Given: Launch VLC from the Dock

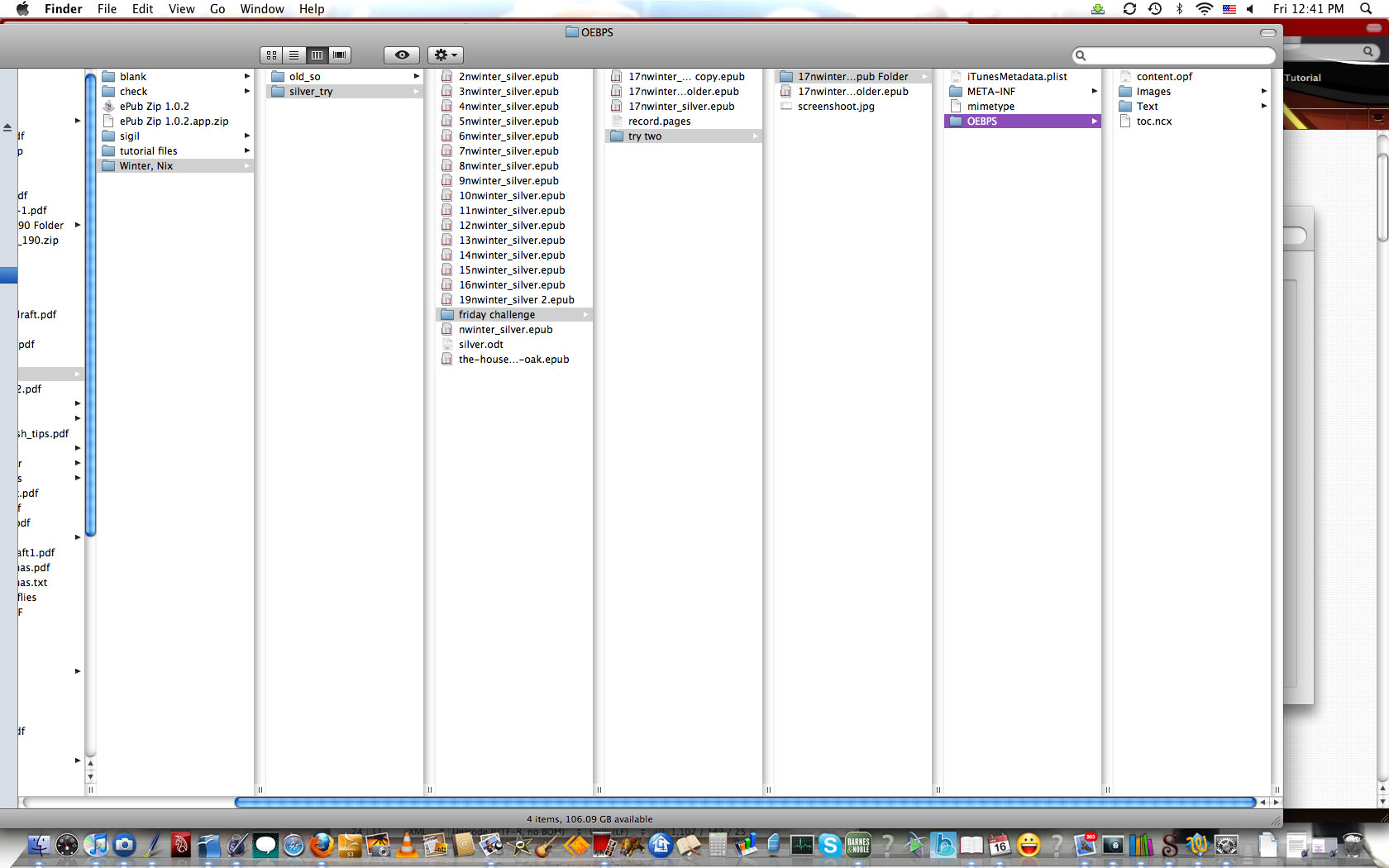Looking at the screenshot, I should [x=407, y=845].
